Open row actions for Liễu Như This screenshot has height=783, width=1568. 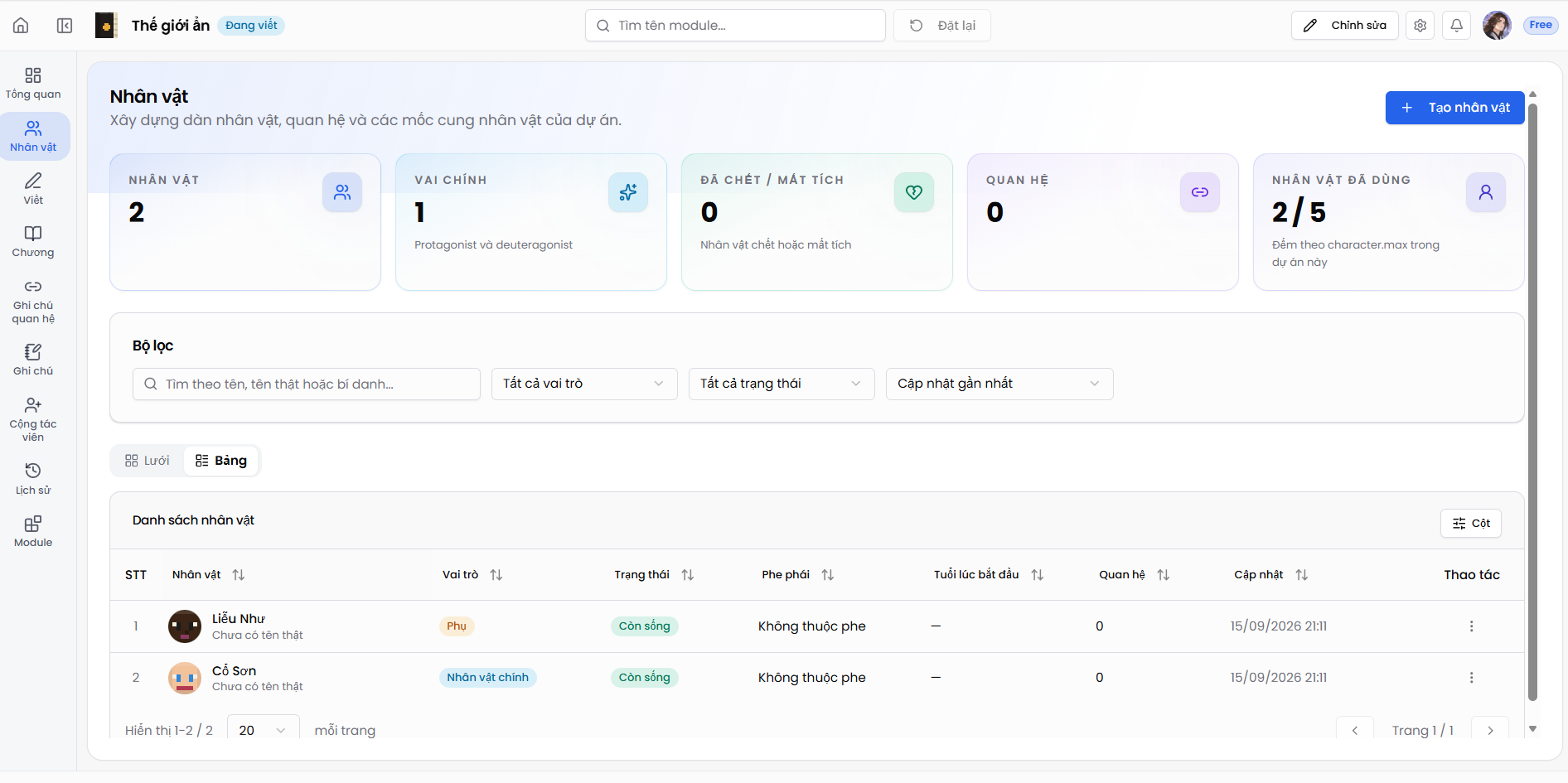click(x=1471, y=626)
